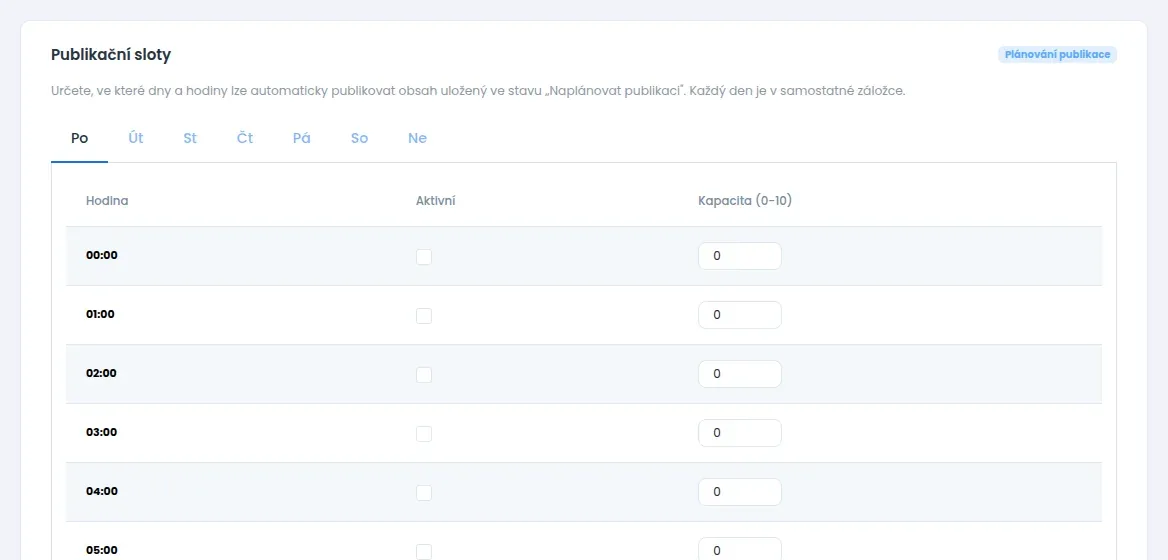The height and width of the screenshot is (560, 1168).
Task: Click the Hodina column header
Action: pyautogui.click(x=107, y=201)
